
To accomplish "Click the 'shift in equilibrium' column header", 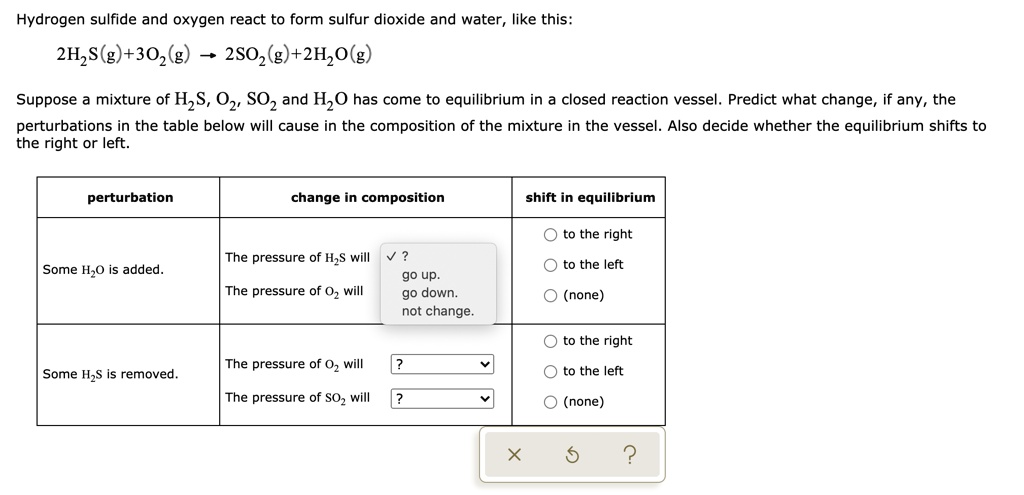I will click(590, 198).
